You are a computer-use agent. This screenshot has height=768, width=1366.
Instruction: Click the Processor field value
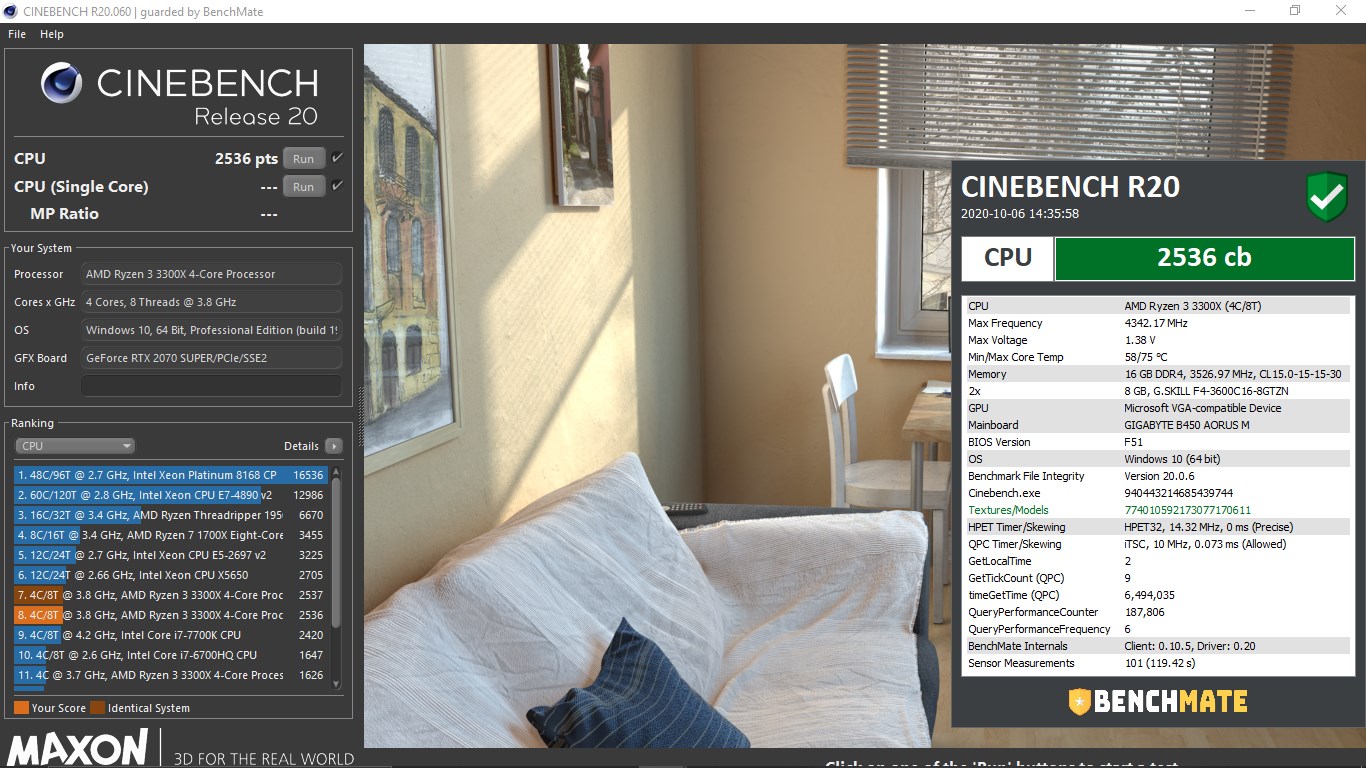pyautogui.click(x=211, y=274)
